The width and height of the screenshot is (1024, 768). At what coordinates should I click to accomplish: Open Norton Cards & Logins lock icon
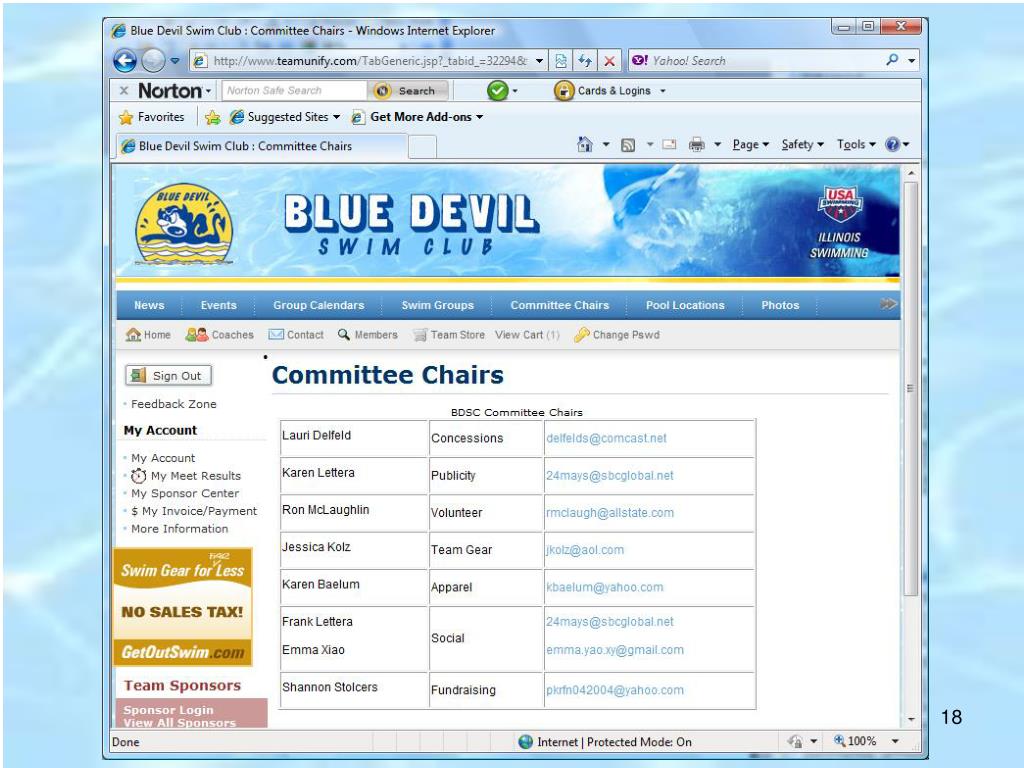[x=564, y=90]
